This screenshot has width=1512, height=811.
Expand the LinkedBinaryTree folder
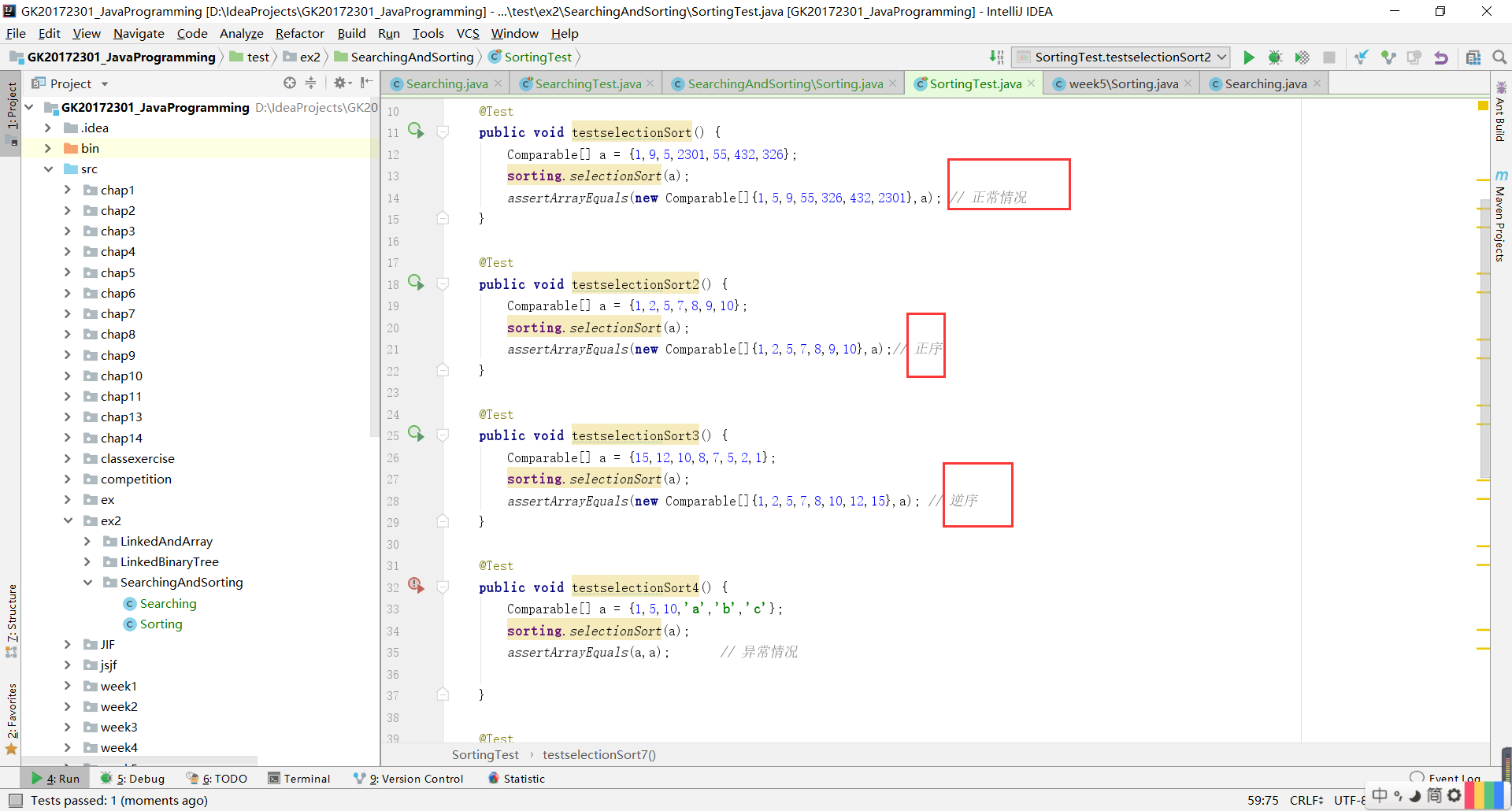coord(87,561)
